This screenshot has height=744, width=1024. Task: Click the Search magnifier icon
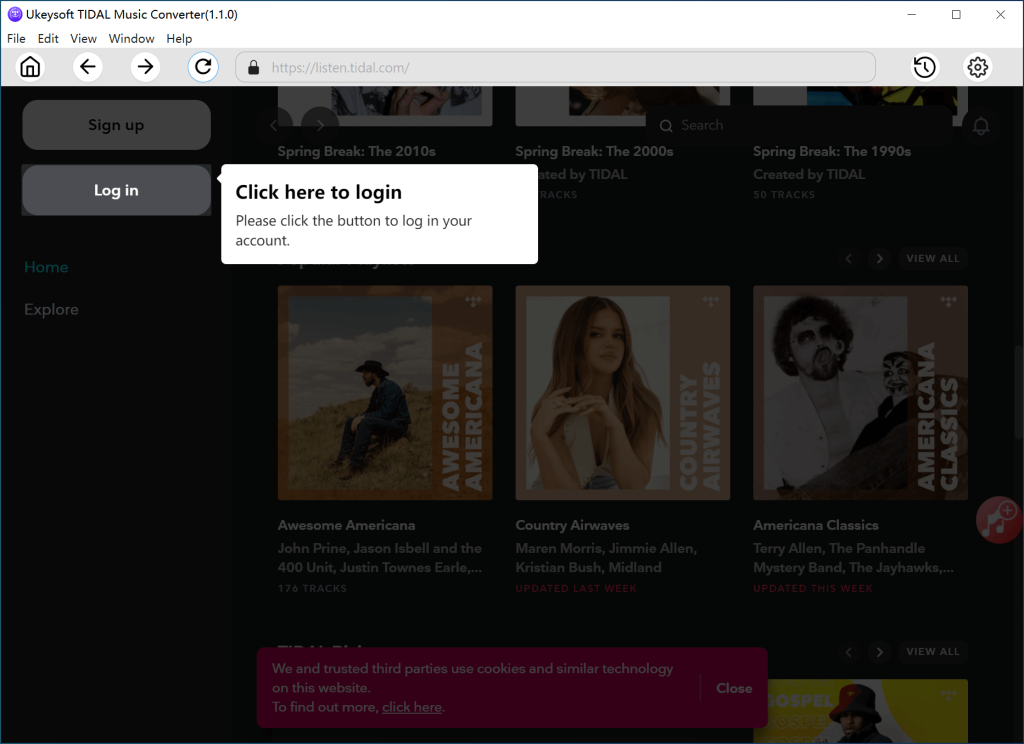click(666, 125)
